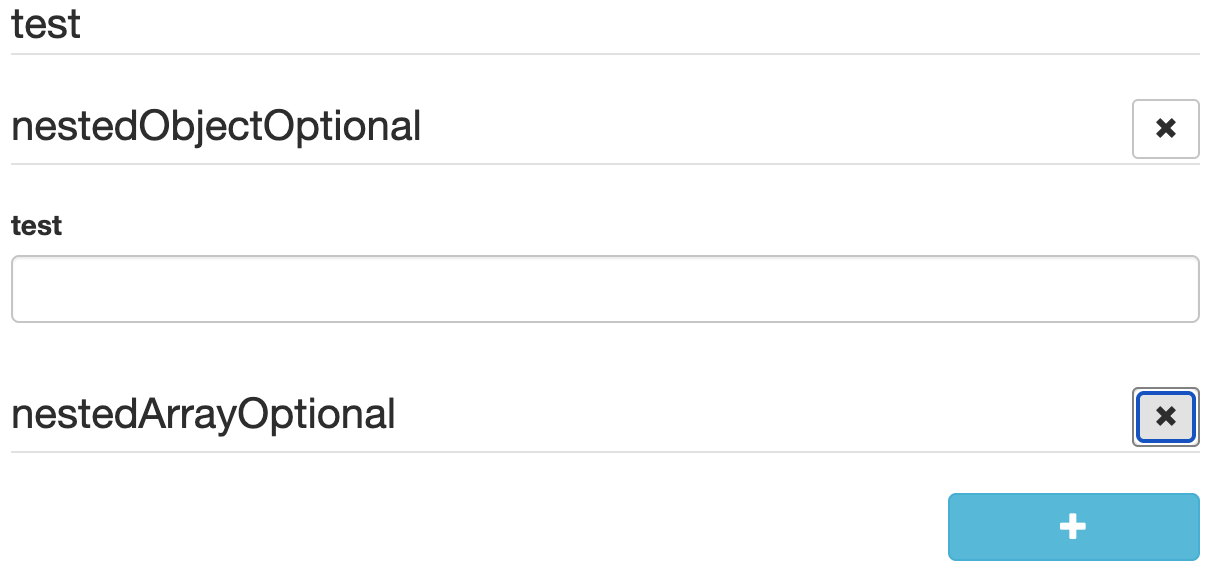Click the X icon next to nestedObjectOptional

[x=1165, y=128]
